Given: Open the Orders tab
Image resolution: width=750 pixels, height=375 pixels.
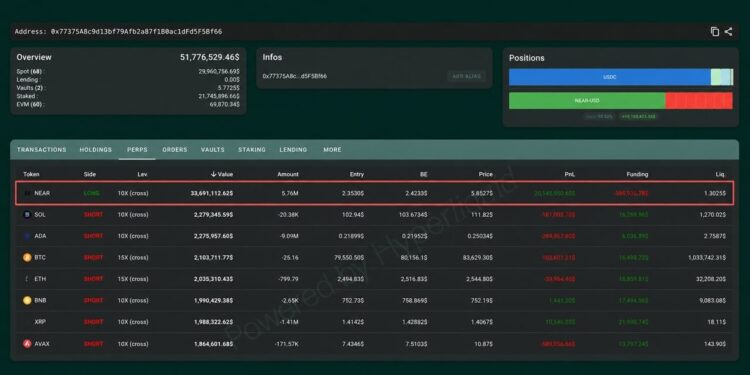Looking at the screenshot, I should click(175, 150).
